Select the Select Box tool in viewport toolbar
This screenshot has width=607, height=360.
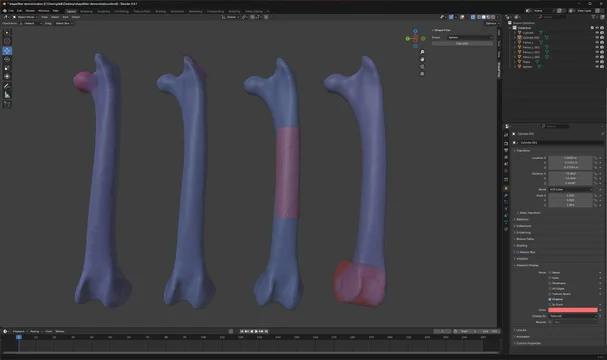[x=7, y=33]
